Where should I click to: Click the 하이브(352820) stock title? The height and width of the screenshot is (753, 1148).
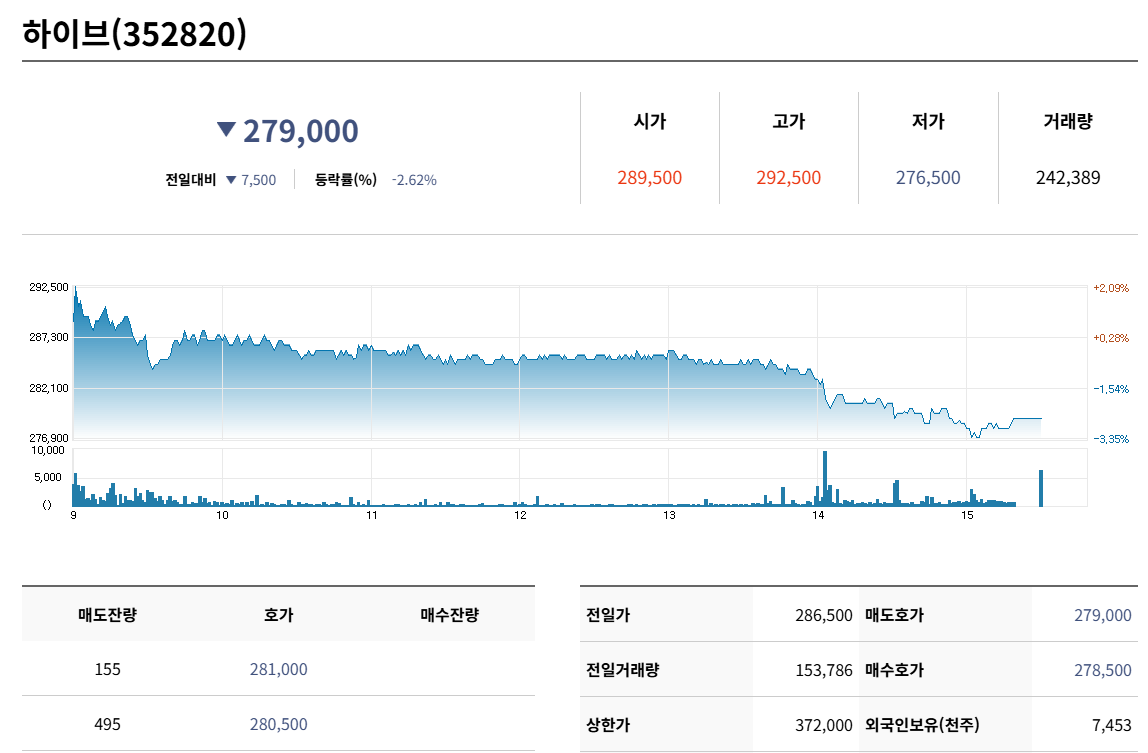(135, 34)
